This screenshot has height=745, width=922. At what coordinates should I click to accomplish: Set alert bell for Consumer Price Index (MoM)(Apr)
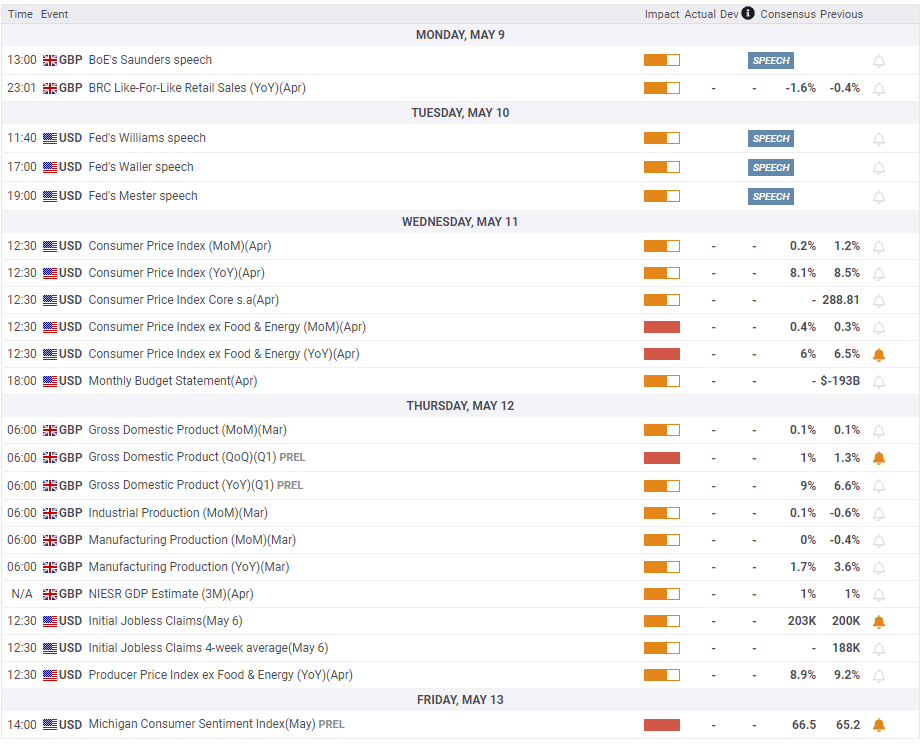pos(878,247)
